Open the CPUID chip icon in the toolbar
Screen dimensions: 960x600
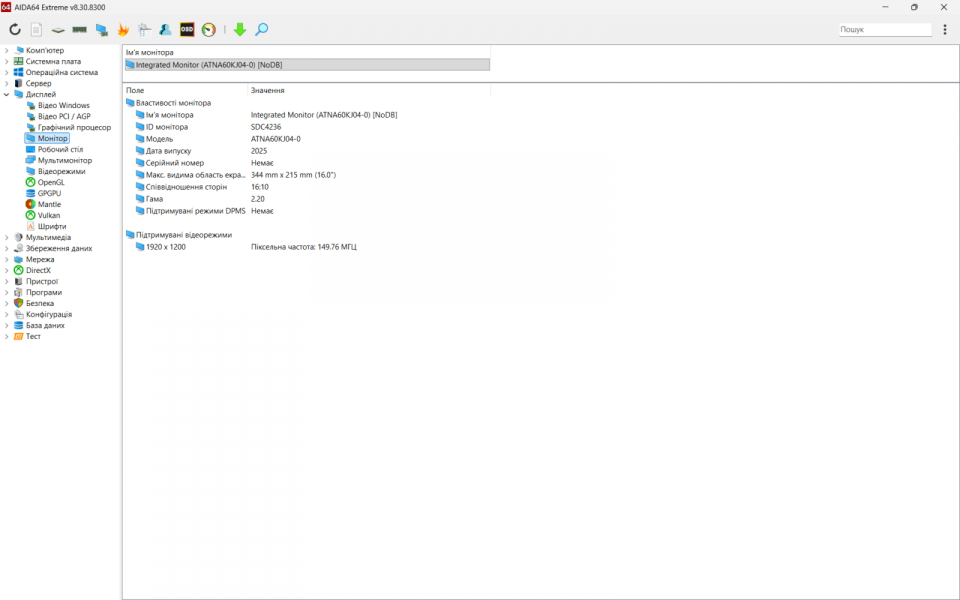tap(58, 29)
